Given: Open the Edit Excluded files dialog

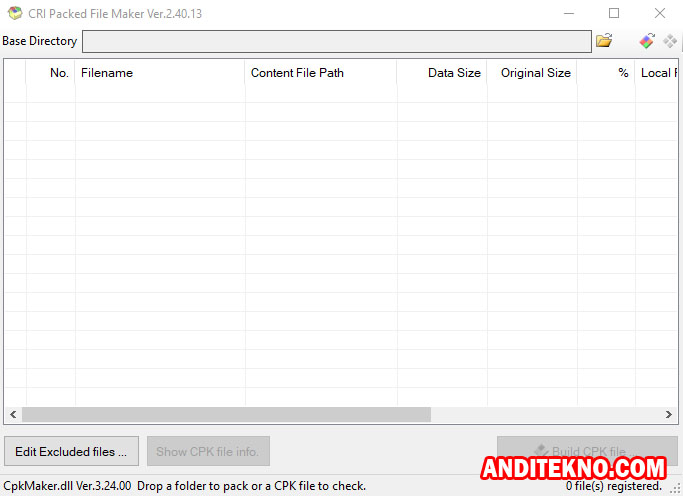Looking at the screenshot, I should [x=71, y=451].
